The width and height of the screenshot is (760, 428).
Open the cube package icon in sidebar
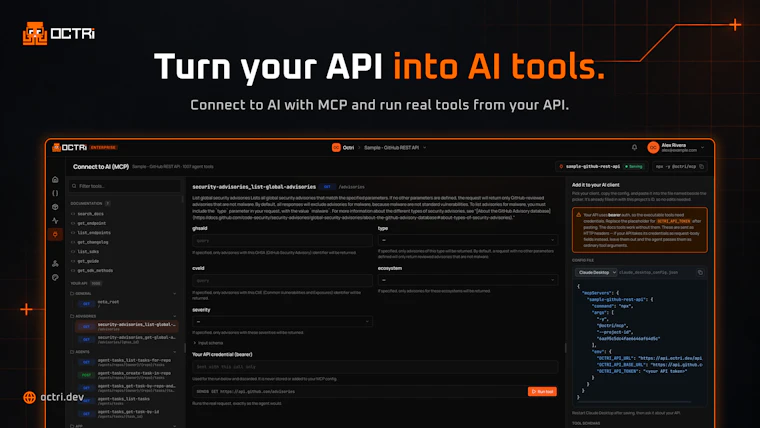55,206
